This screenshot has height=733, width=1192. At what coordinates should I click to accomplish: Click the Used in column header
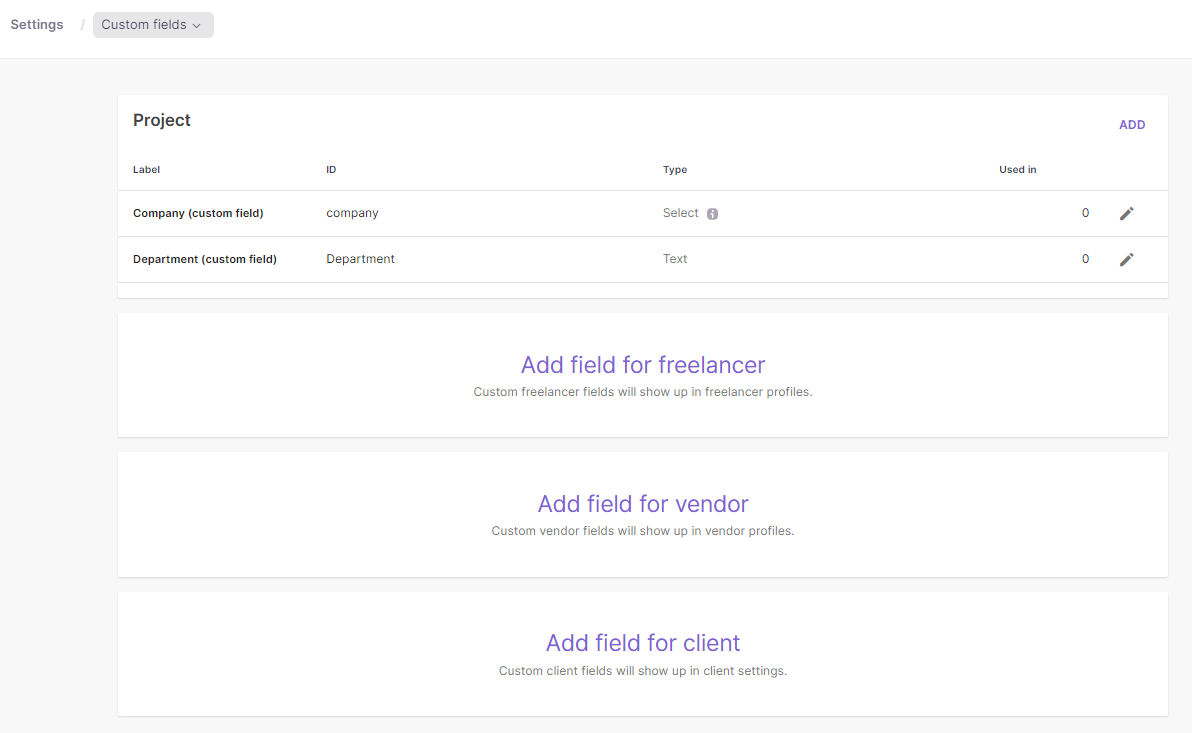tap(1018, 170)
